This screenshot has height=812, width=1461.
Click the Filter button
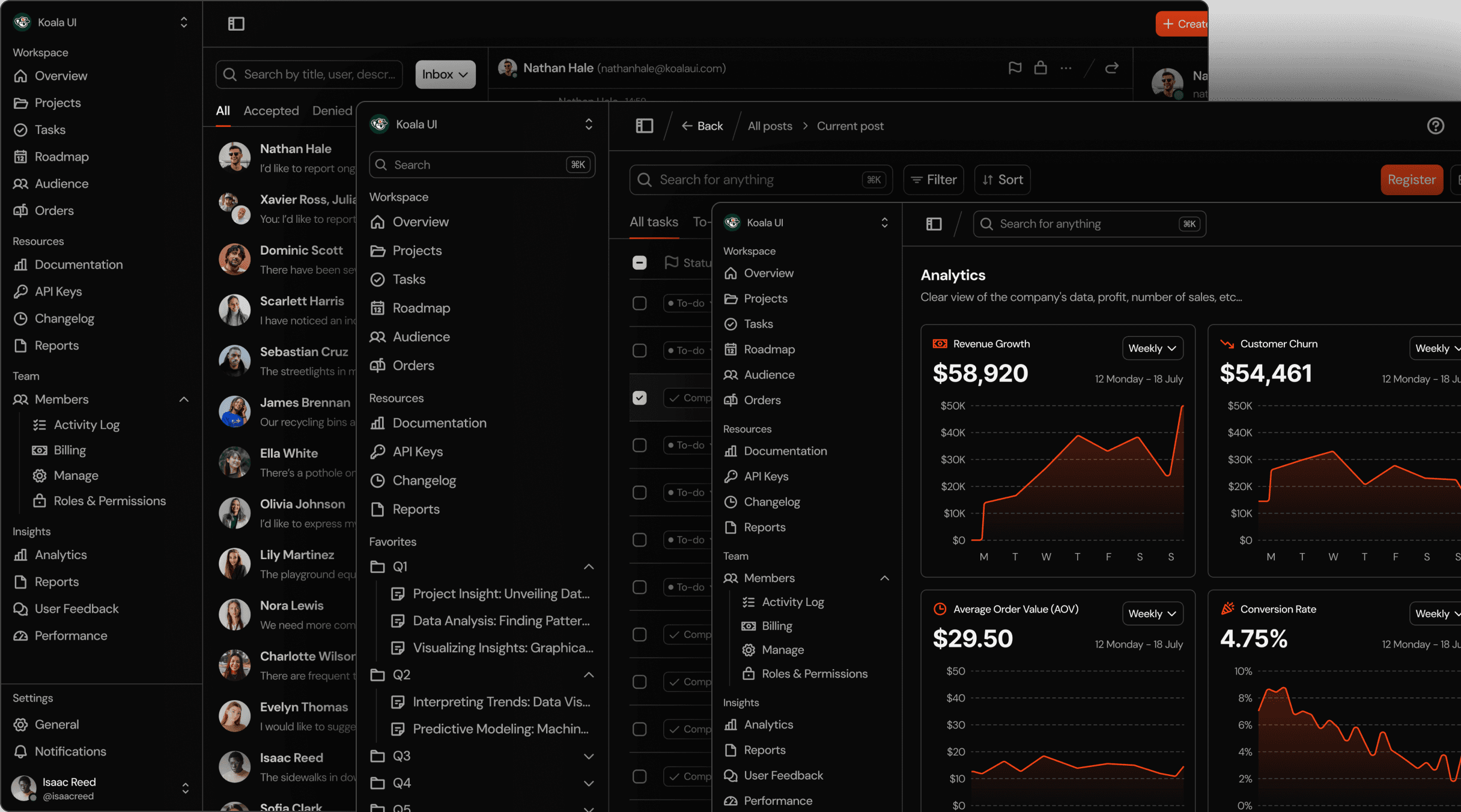[934, 180]
